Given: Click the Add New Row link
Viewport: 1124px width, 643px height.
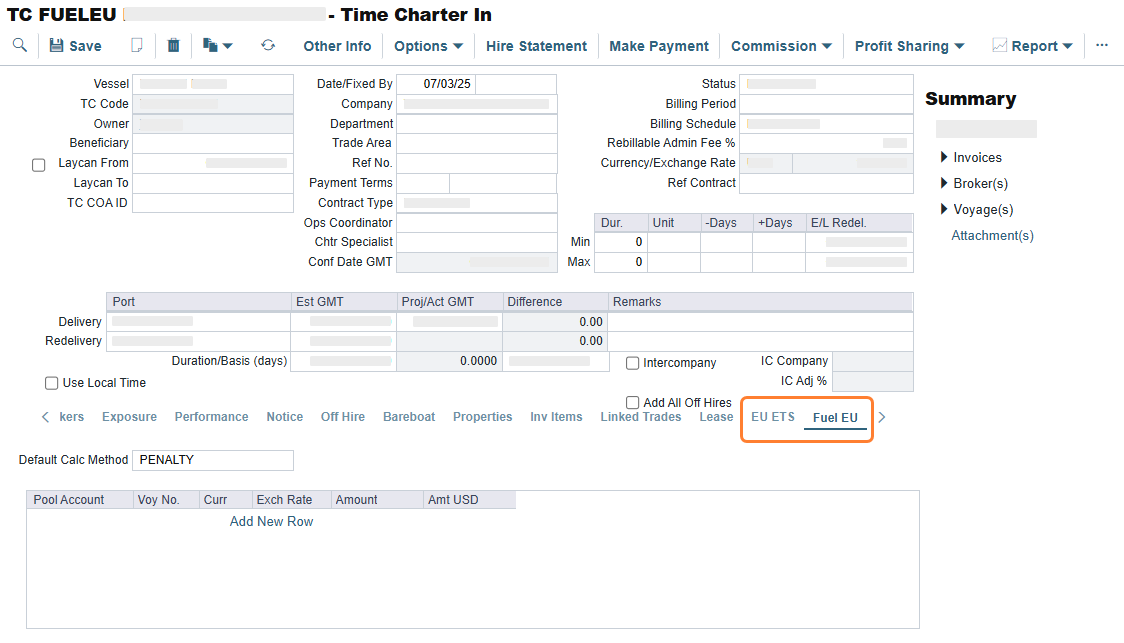Looking at the screenshot, I should (271, 521).
